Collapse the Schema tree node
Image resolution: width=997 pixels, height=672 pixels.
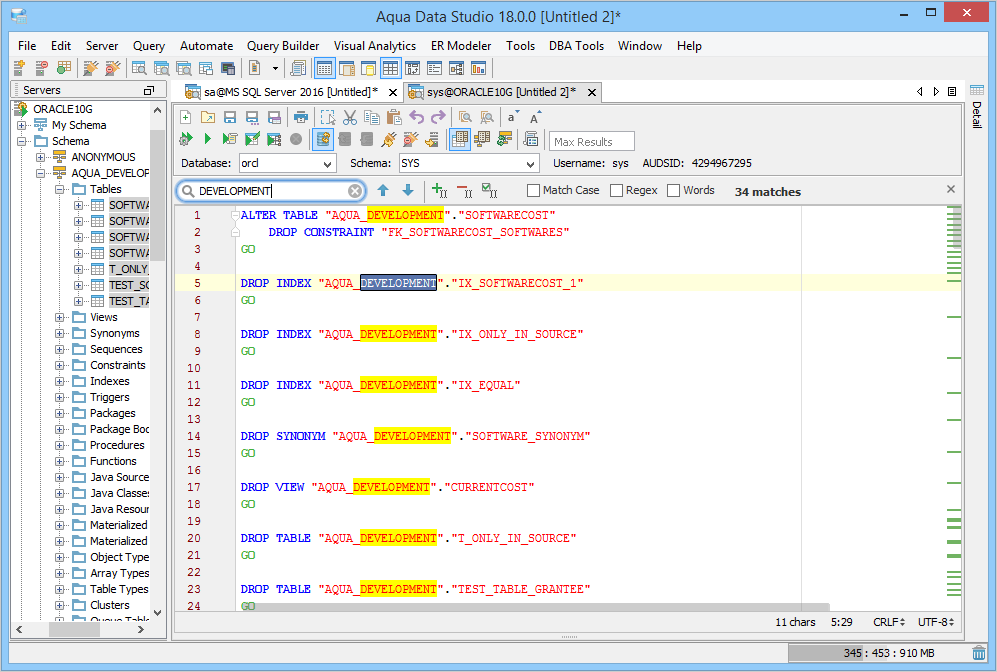click(22, 141)
